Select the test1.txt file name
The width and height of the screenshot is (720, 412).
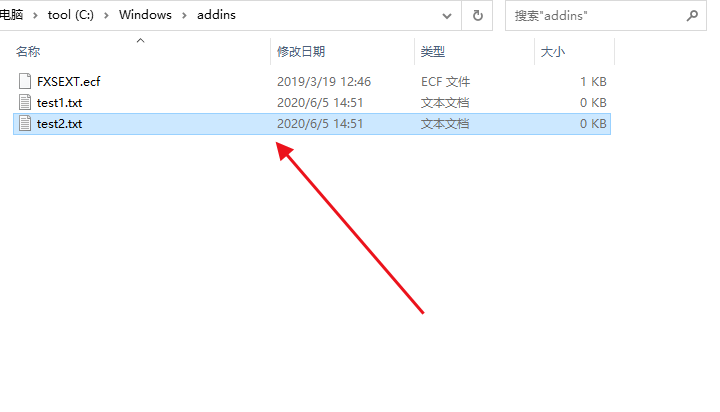click(x=59, y=103)
